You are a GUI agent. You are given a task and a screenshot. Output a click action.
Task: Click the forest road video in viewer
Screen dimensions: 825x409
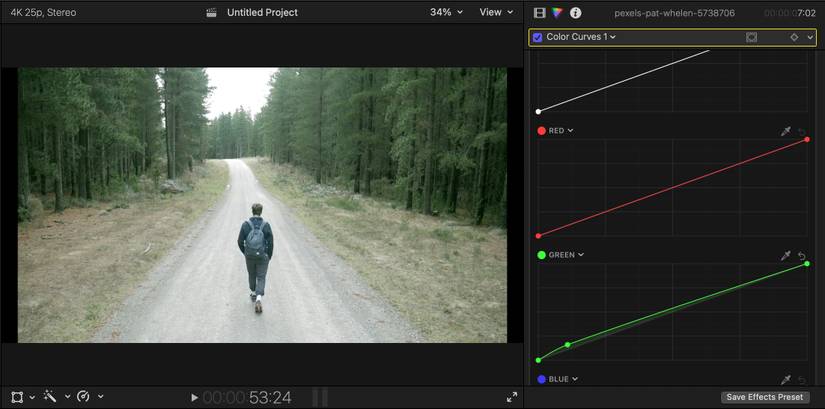coord(262,205)
